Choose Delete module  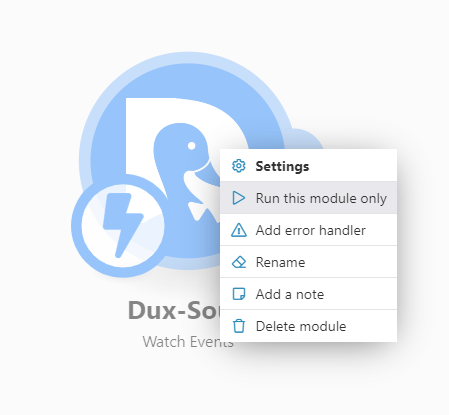click(308, 326)
